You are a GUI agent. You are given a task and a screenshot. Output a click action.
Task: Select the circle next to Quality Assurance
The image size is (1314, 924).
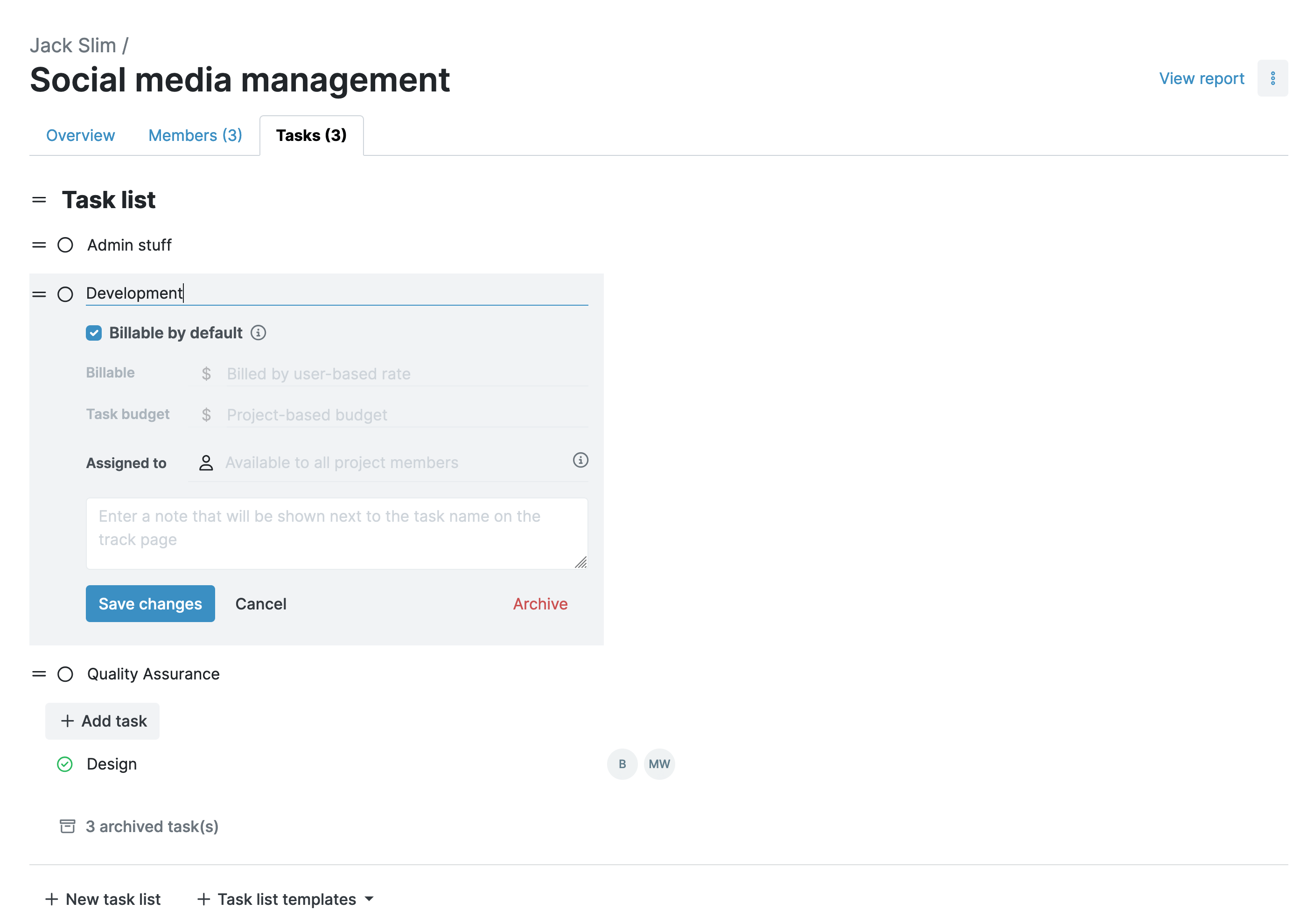(65, 674)
